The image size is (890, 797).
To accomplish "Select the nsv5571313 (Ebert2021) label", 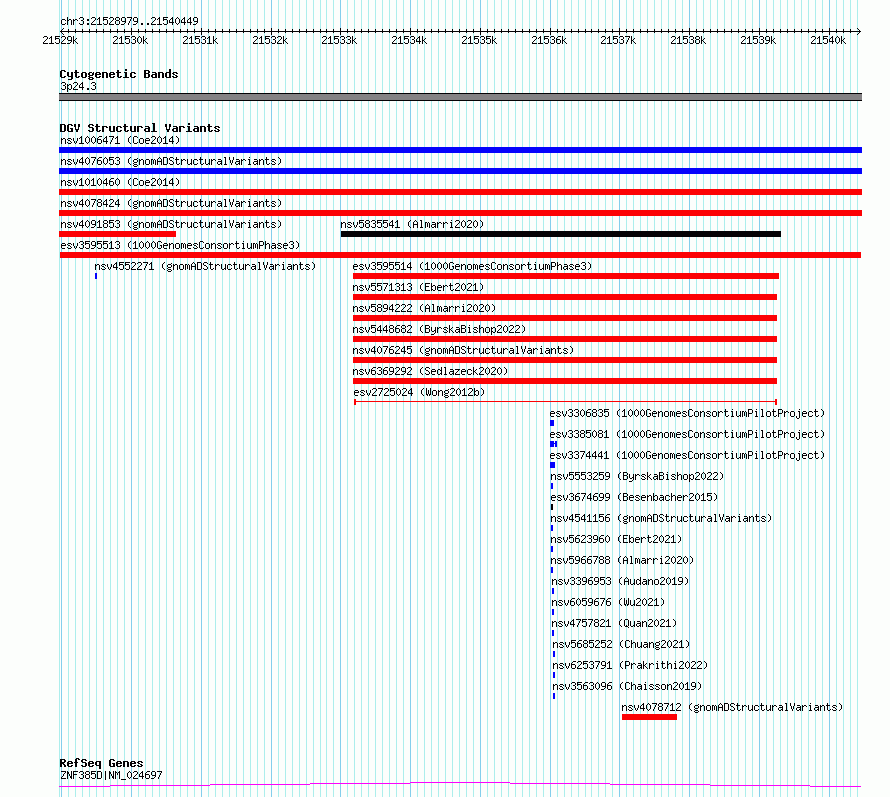I will [x=418, y=287].
